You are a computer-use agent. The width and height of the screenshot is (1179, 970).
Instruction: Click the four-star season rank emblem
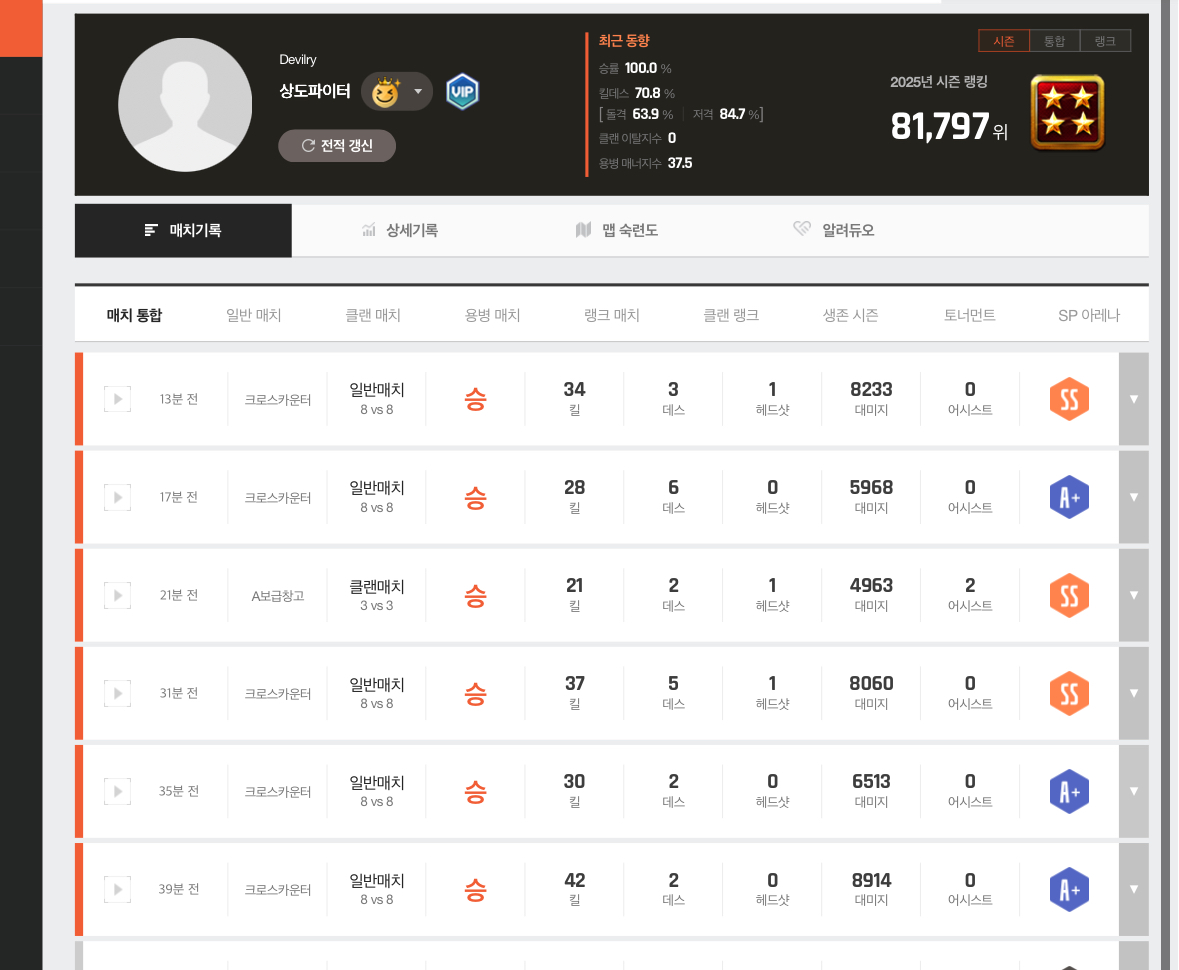pyautogui.click(x=1067, y=112)
